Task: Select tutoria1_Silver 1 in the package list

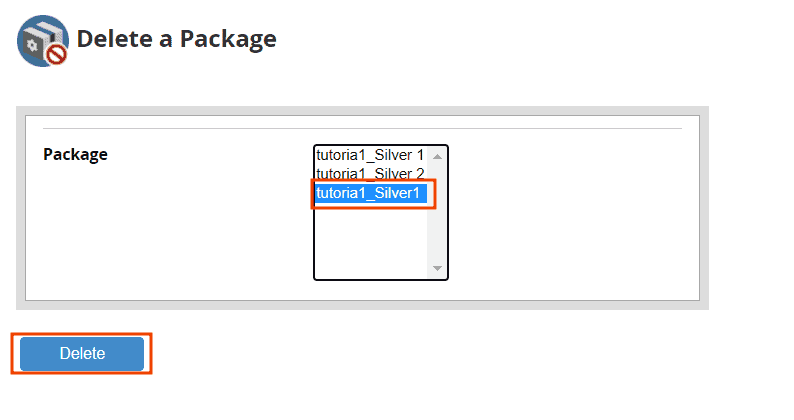Action: pyautogui.click(x=371, y=155)
